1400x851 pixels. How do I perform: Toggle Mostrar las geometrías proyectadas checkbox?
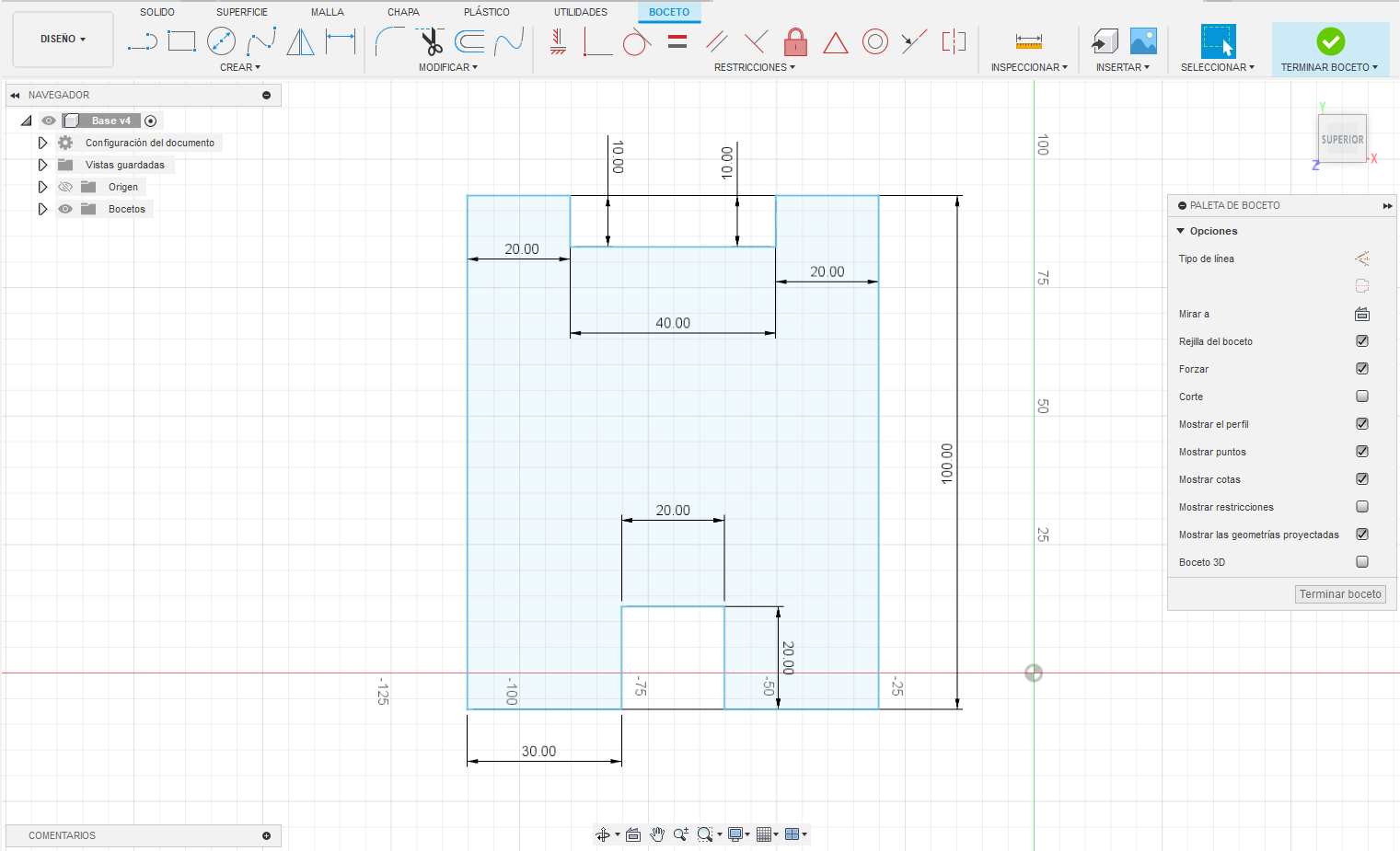pos(1362,535)
